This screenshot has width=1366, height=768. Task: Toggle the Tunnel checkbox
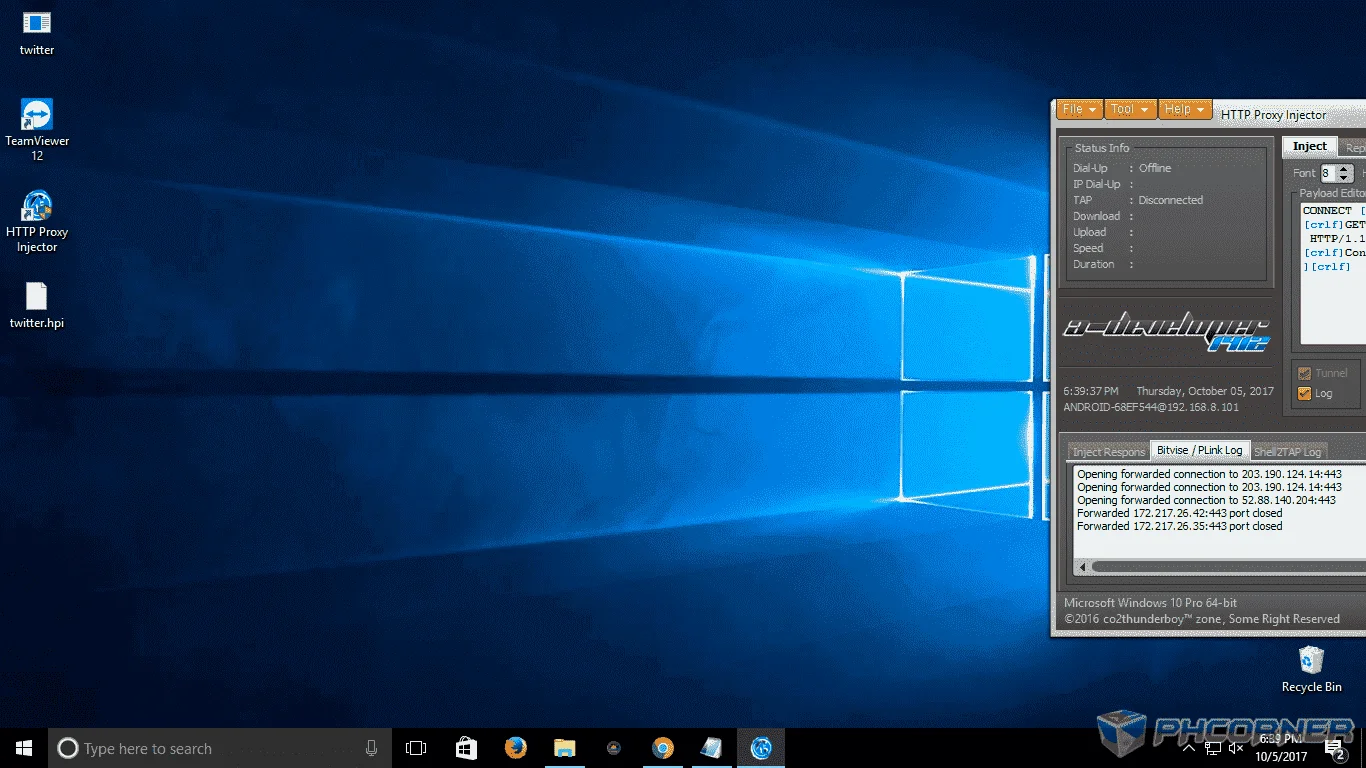[1304, 373]
